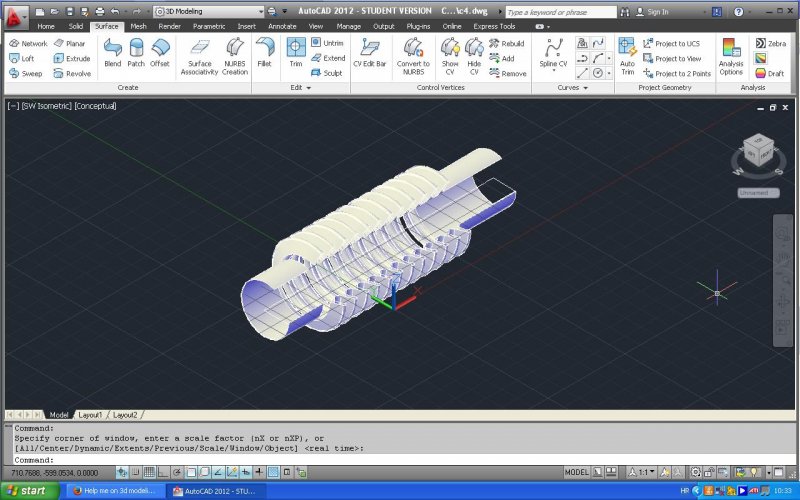Screen dimensions: 800x500
Task: Click Convert to NURBS
Action: point(413,54)
